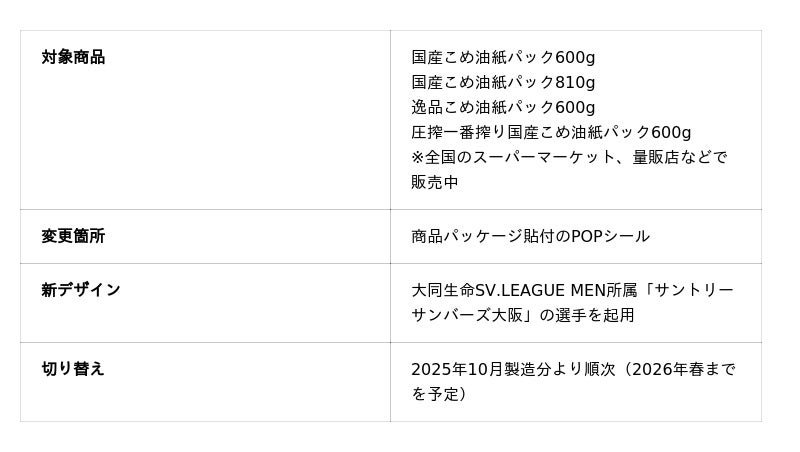Screen dimensions: 800x452
Task: Select the 逸品こめ油紙パック600g product line
Action: pyautogui.click(x=503, y=107)
